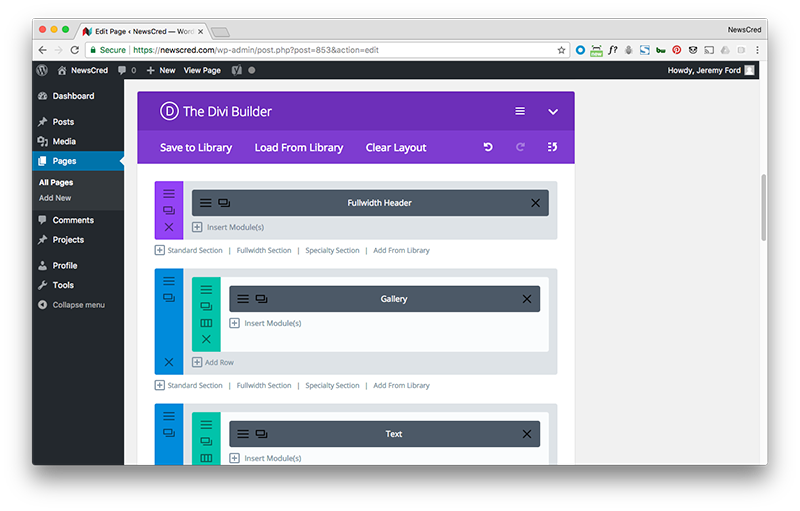Open Text module settings

click(x=243, y=434)
